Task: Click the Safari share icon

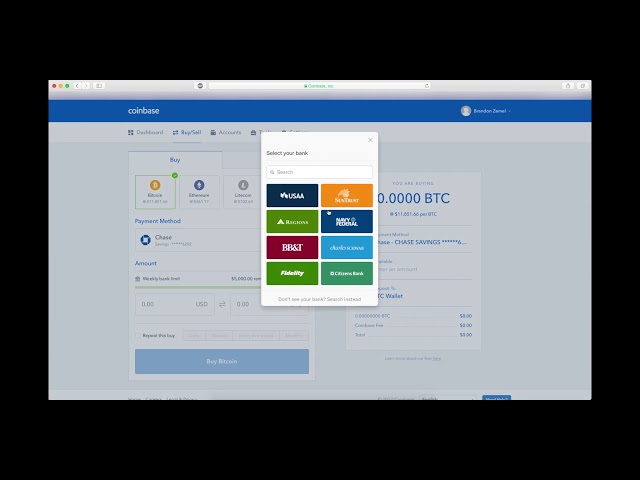Action: [x=568, y=86]
